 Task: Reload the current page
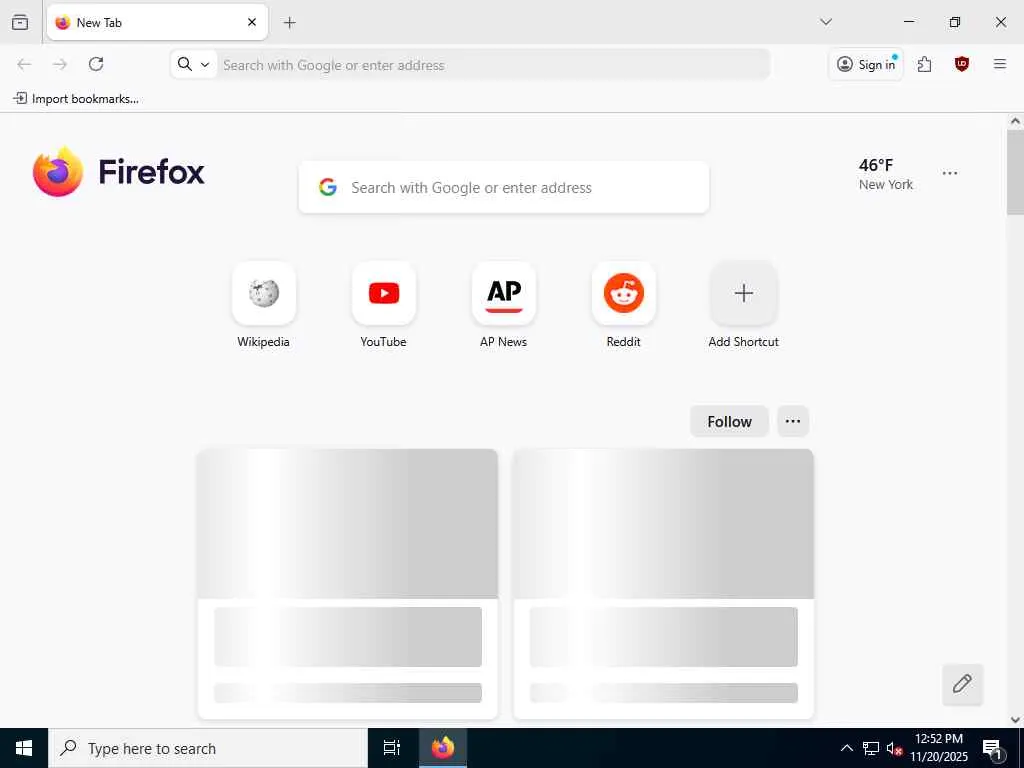(96, 64)
